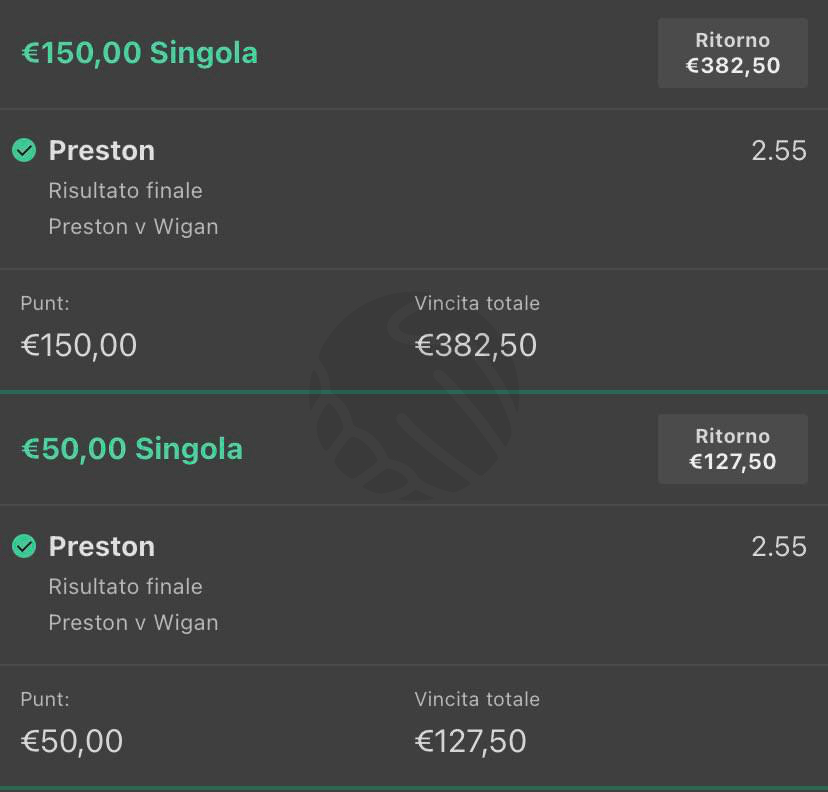The height and width of the screenshot is (792, 828).
Task: Click the Ritorno €127,50 button
Action: click(732, 449)
